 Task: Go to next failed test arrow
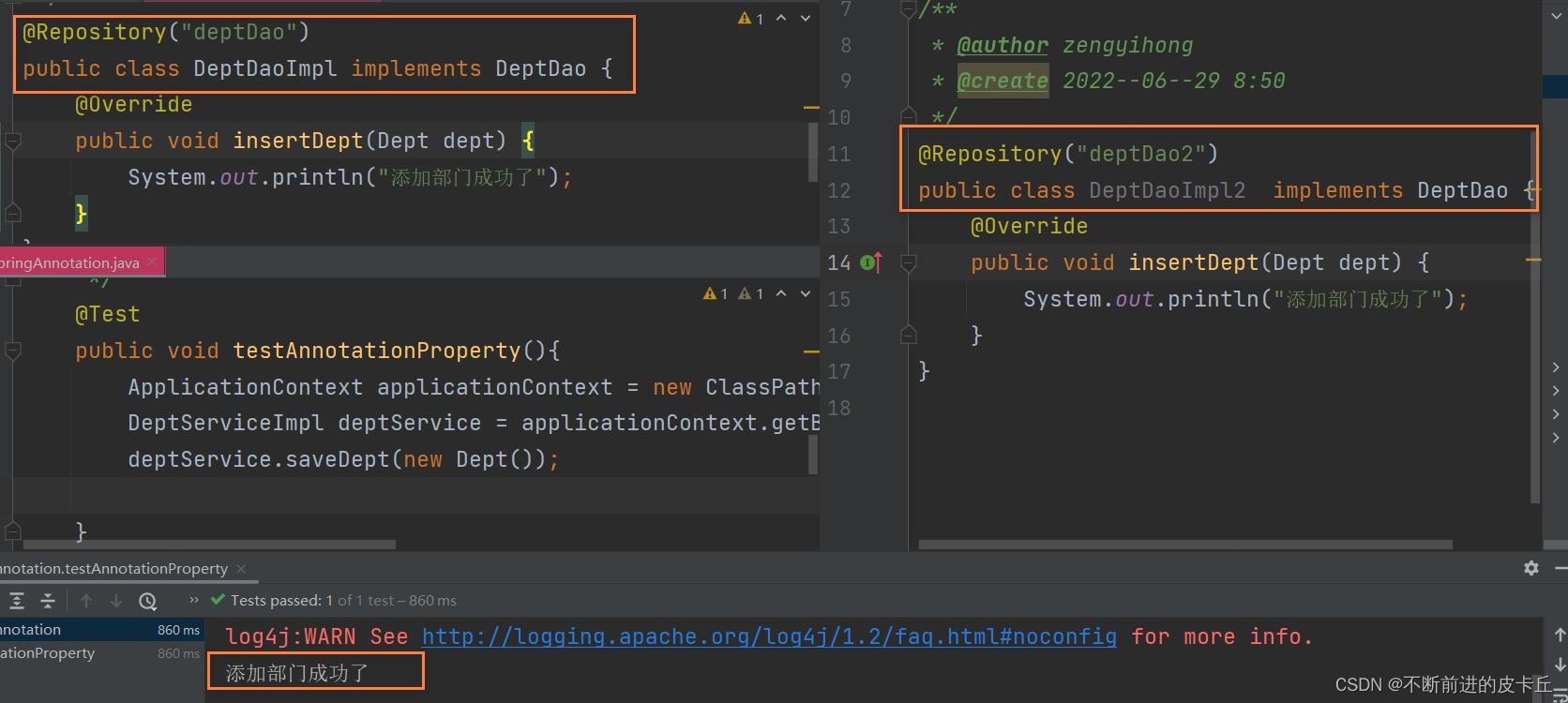(116, 601)
